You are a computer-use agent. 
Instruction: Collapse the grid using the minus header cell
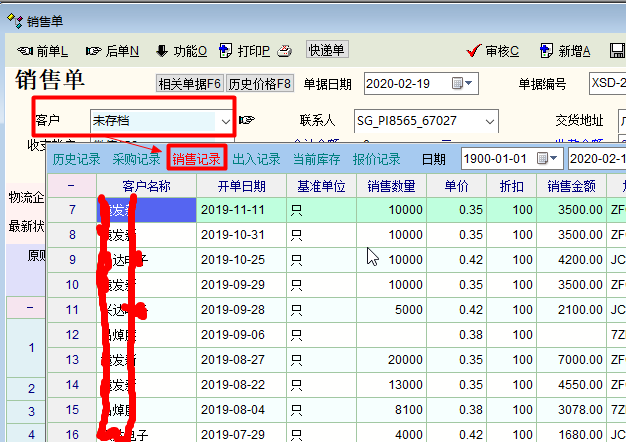(71, 185)
